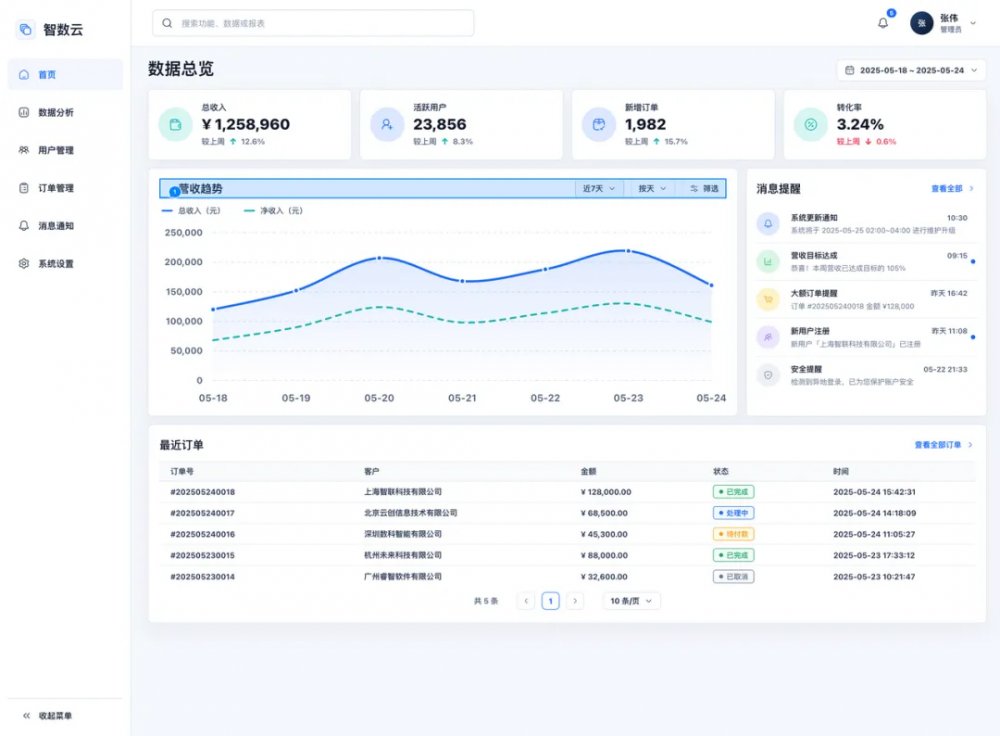Open the 近7天 range dropdown

click(599, 189)
